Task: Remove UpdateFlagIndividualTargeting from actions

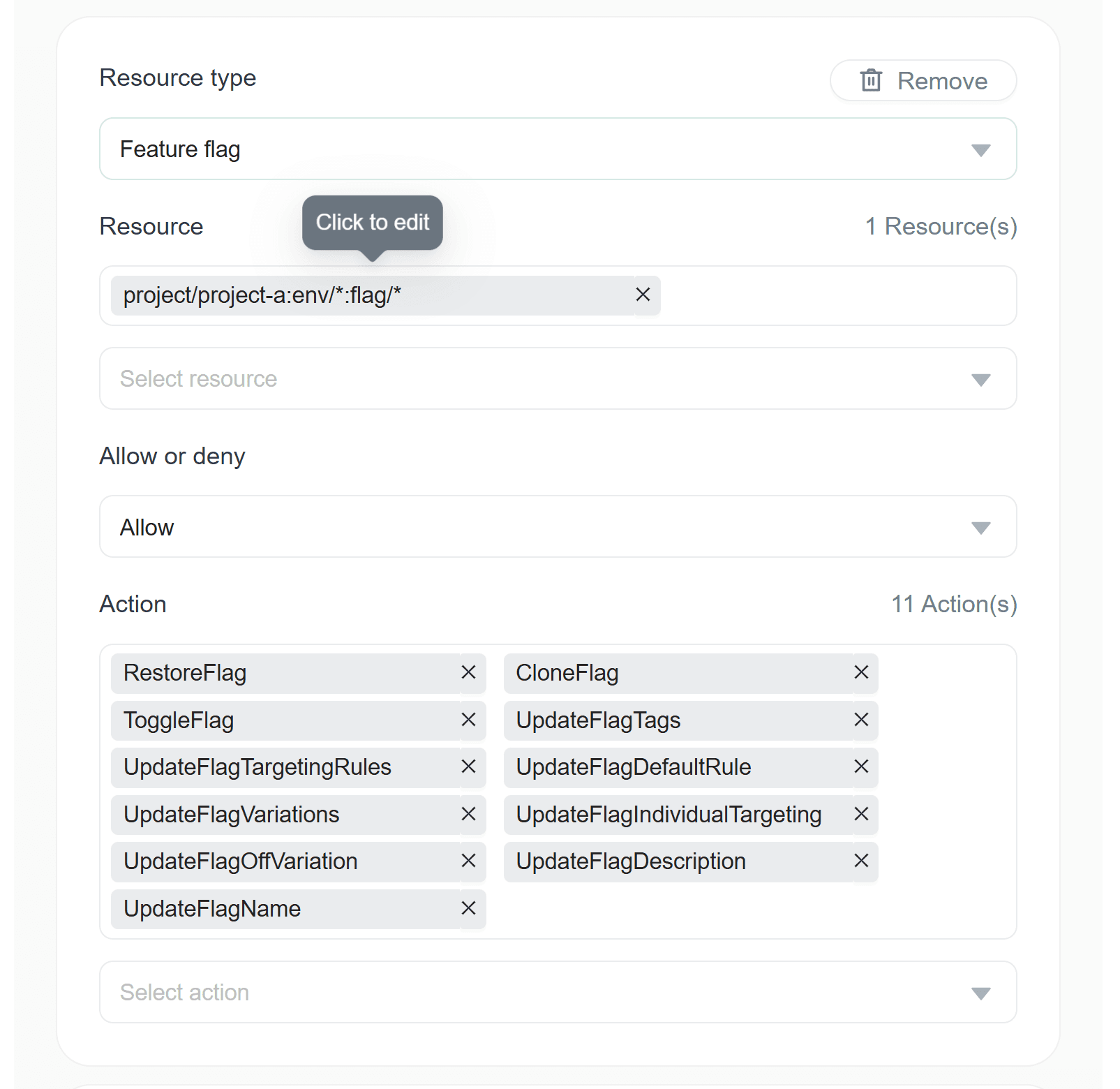Action: click(861, 815)
